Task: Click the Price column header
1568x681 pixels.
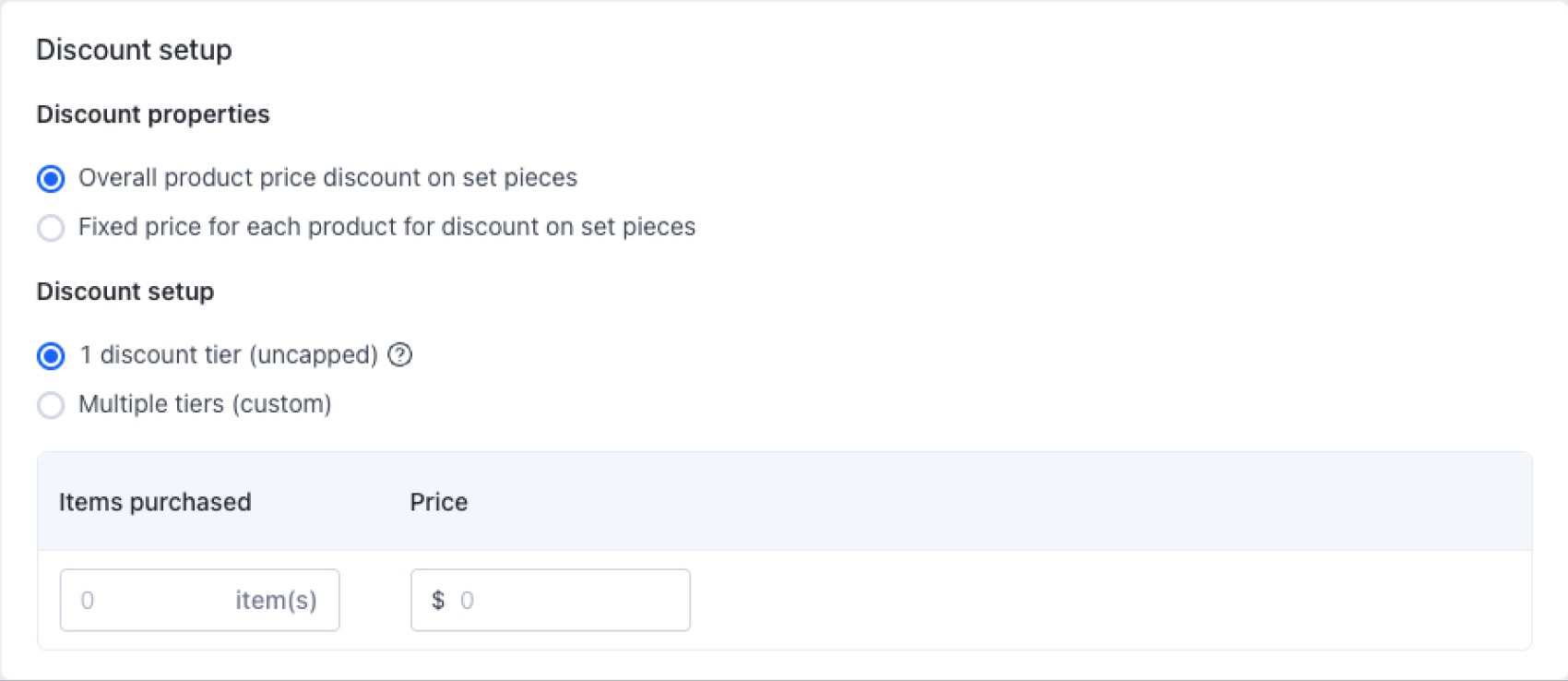Action: coord(439,502)
